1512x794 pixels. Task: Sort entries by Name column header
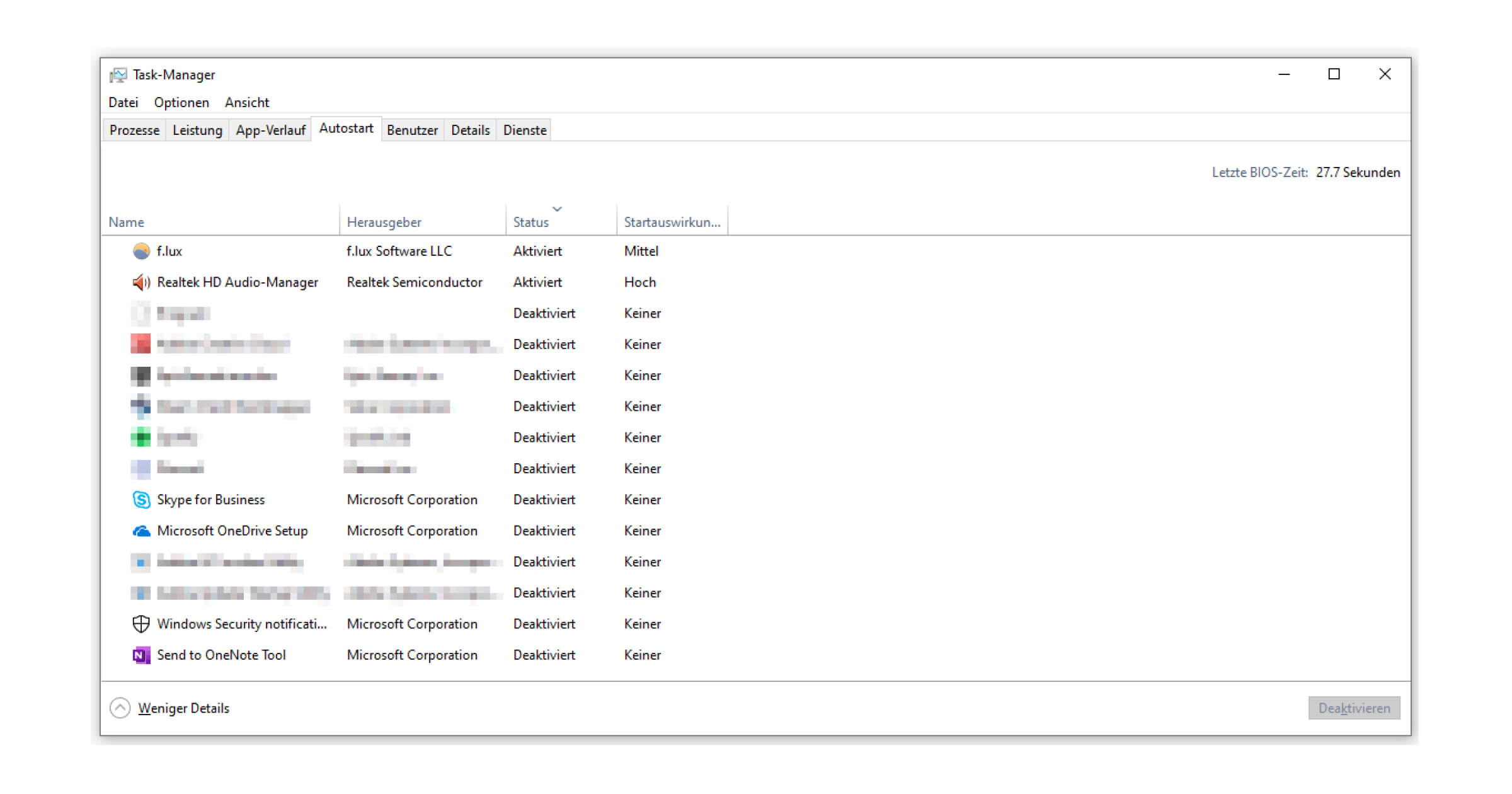point(127,222)
